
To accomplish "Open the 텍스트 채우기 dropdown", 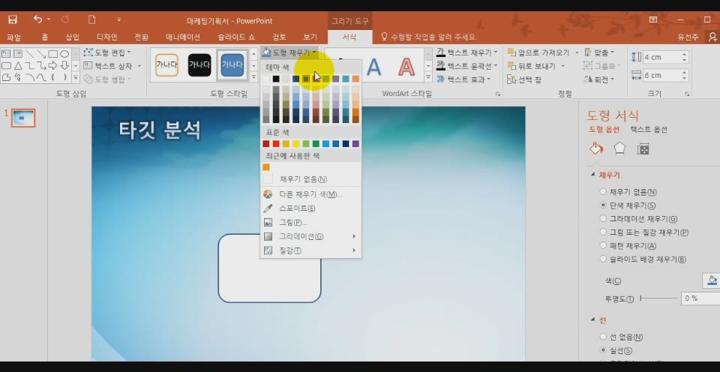I will pos(467,52).
